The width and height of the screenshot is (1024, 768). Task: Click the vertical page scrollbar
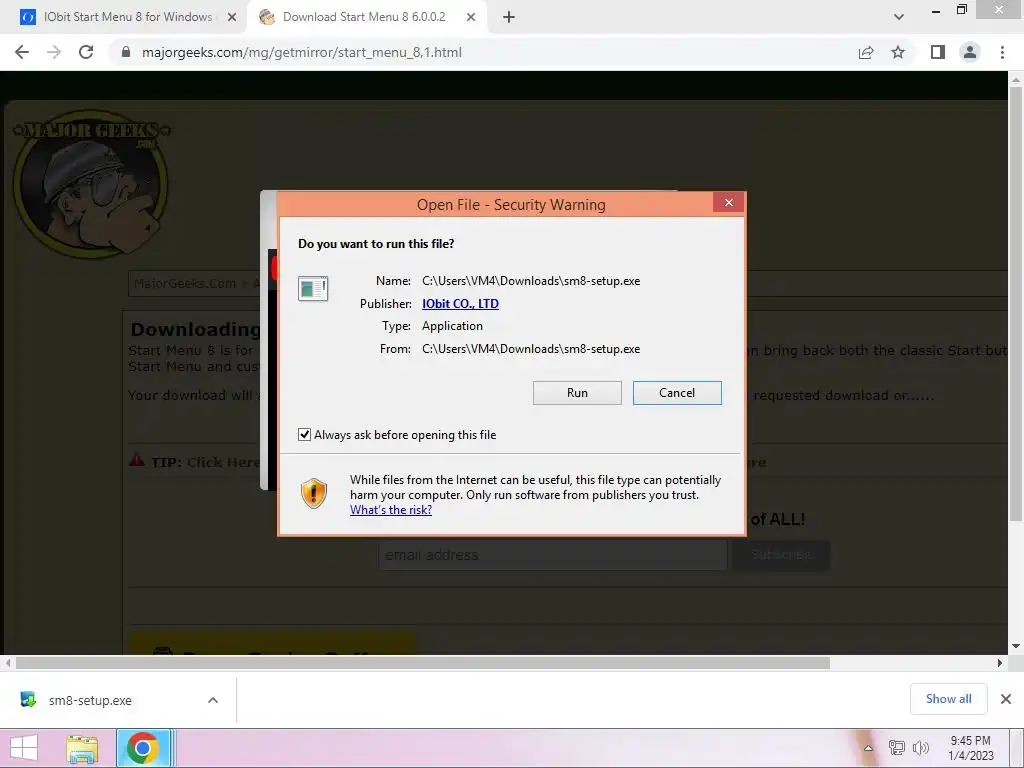click(1016, 304)
